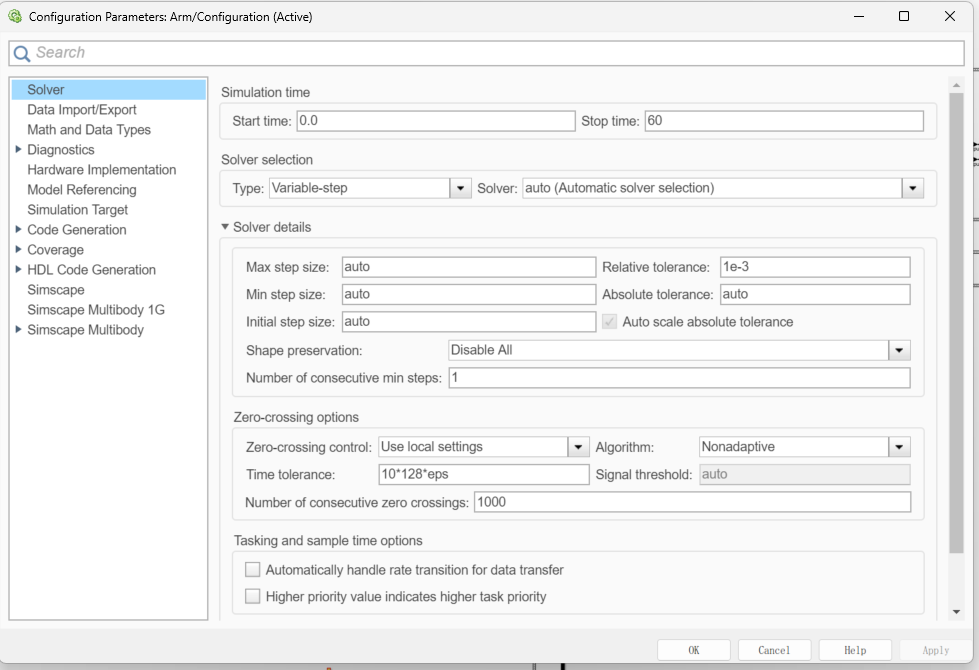
Task: Click the disabled Signal threshold field
Action: [x=805, y=474]
